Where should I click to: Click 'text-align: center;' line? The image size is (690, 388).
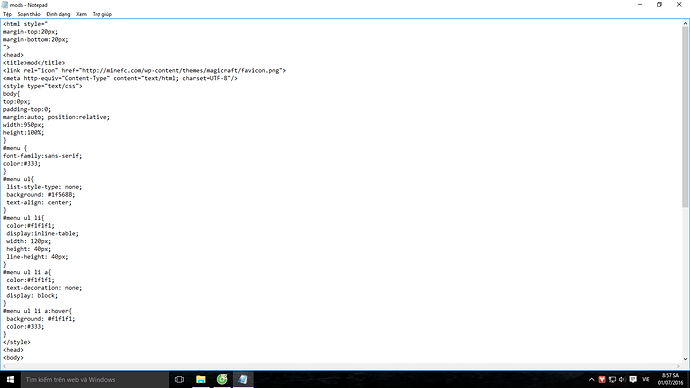(x=39, y=202)
